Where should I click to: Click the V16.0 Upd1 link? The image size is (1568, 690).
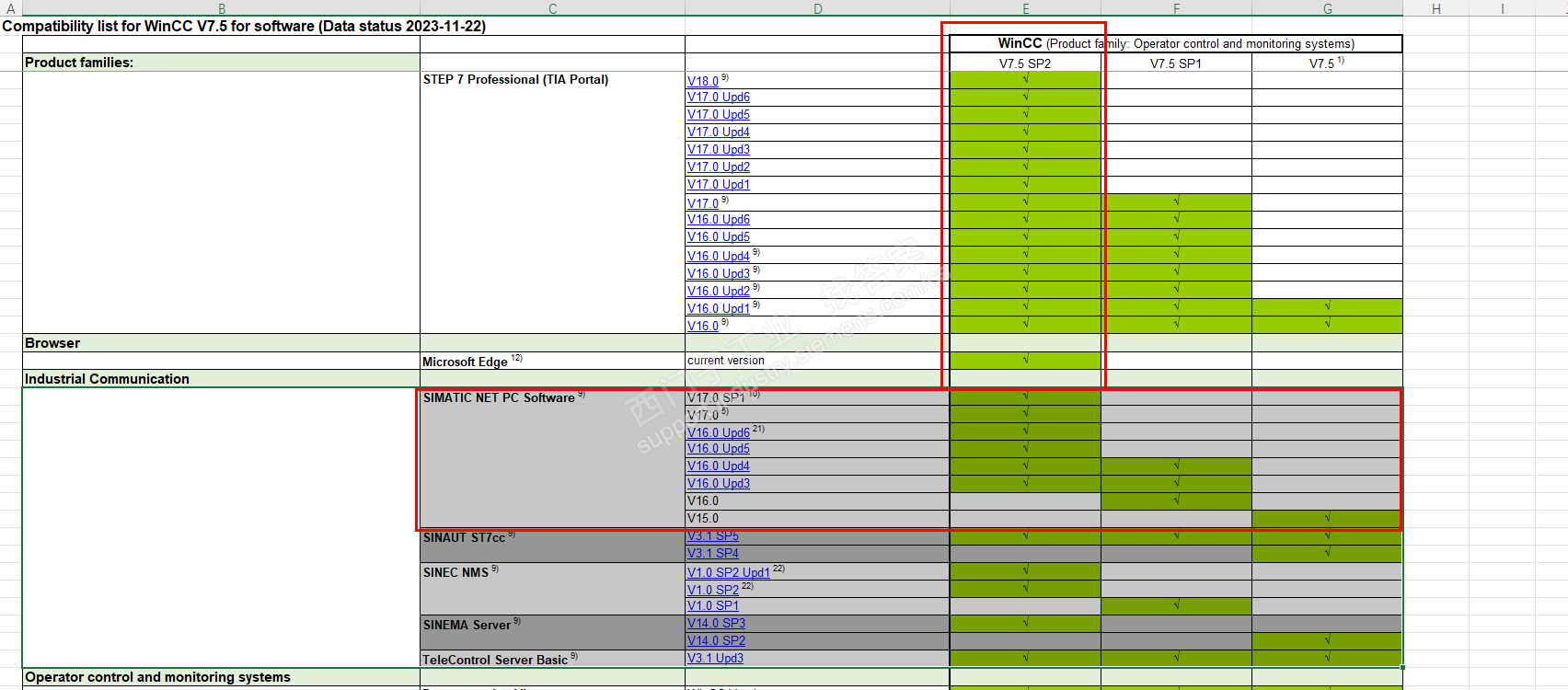(719, 308)
